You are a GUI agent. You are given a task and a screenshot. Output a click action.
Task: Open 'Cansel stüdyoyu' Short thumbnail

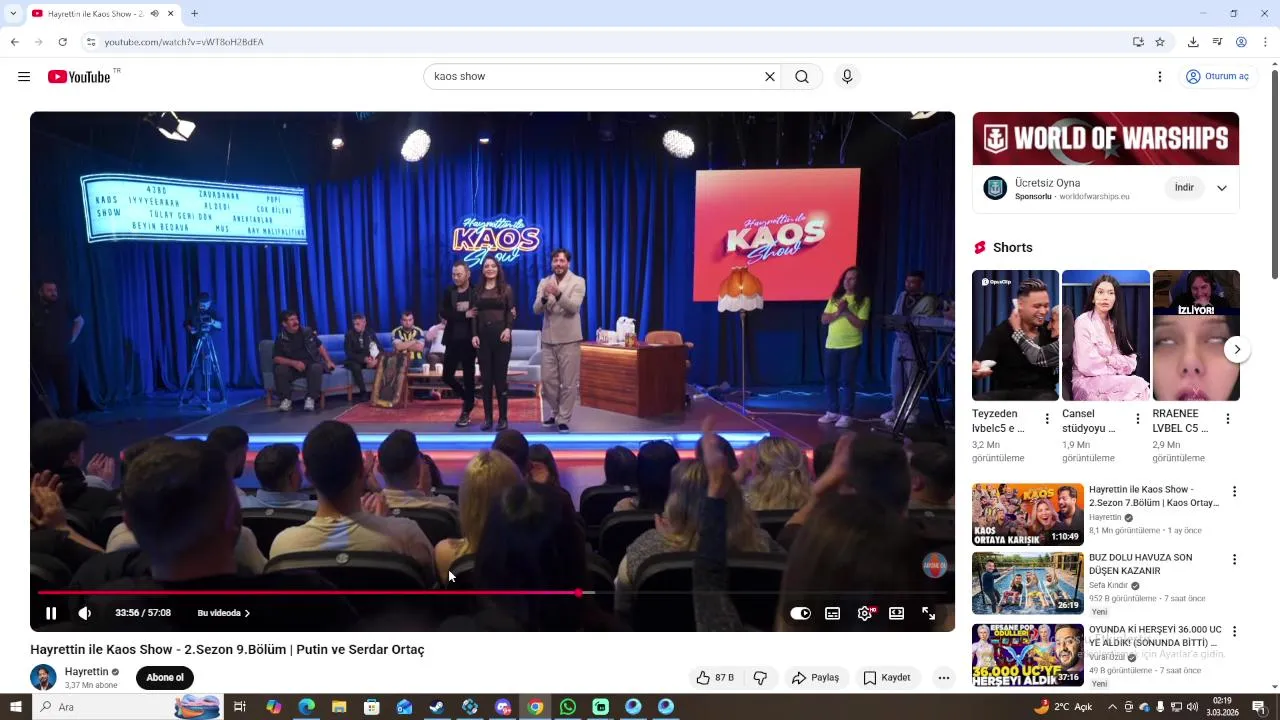click(x=1106, y=335)
